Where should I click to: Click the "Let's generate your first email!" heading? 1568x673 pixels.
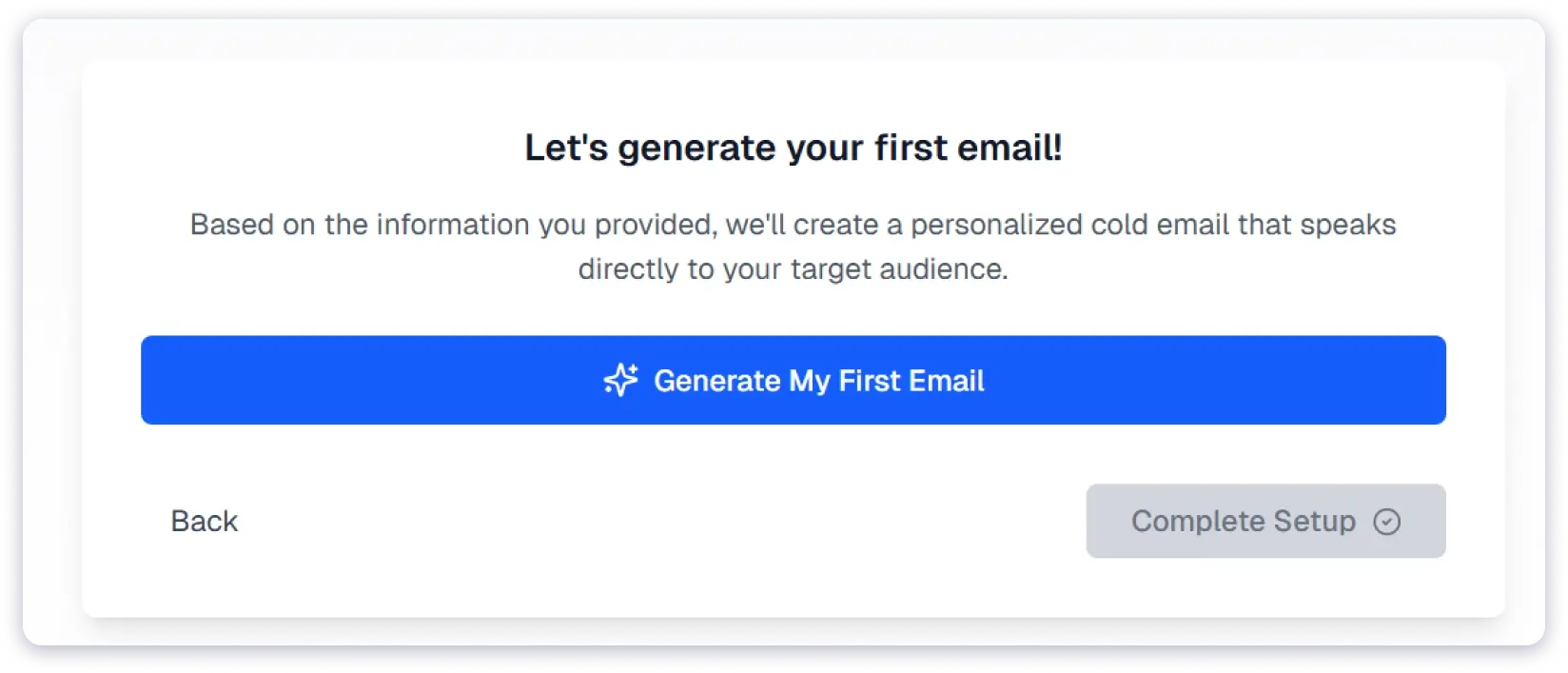click(793, 148)
